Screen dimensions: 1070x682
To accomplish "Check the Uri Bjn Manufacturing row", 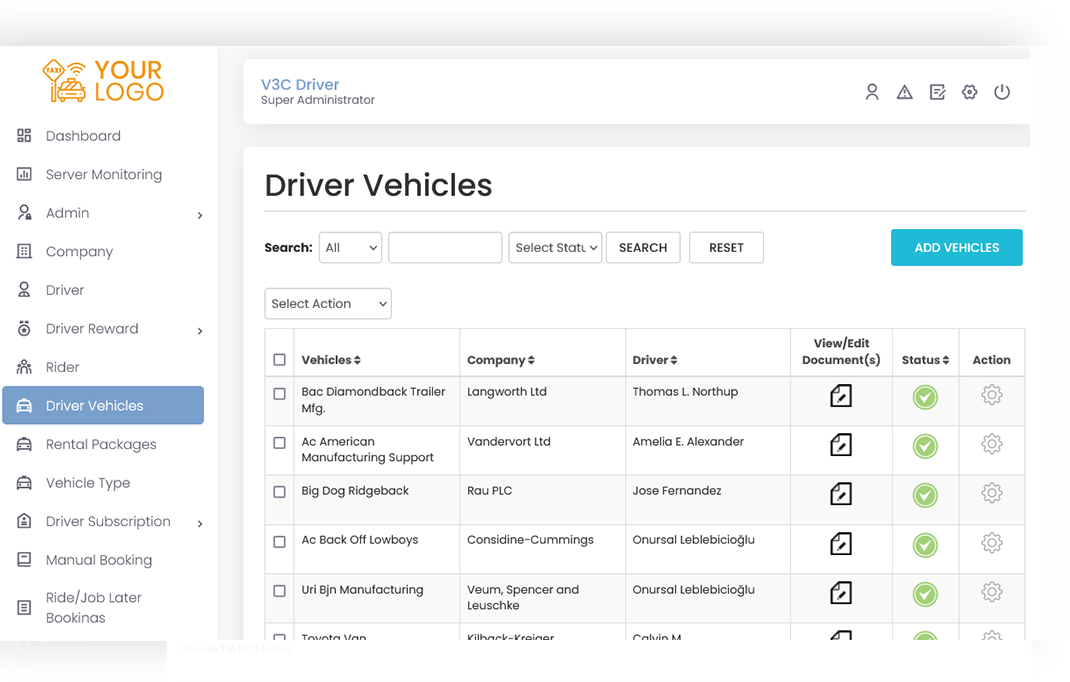I will click(x=279, y=591).
